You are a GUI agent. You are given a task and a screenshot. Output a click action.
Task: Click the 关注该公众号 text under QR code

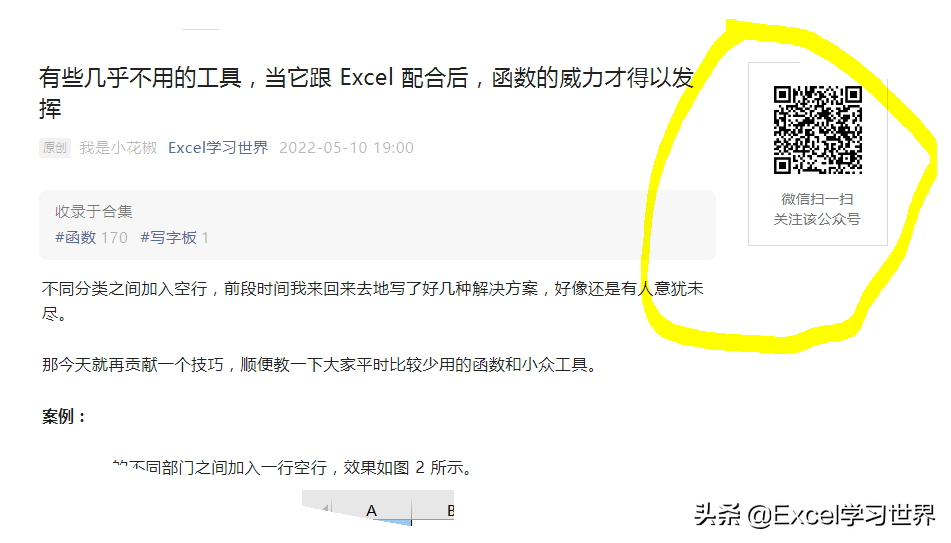point(817,219)
